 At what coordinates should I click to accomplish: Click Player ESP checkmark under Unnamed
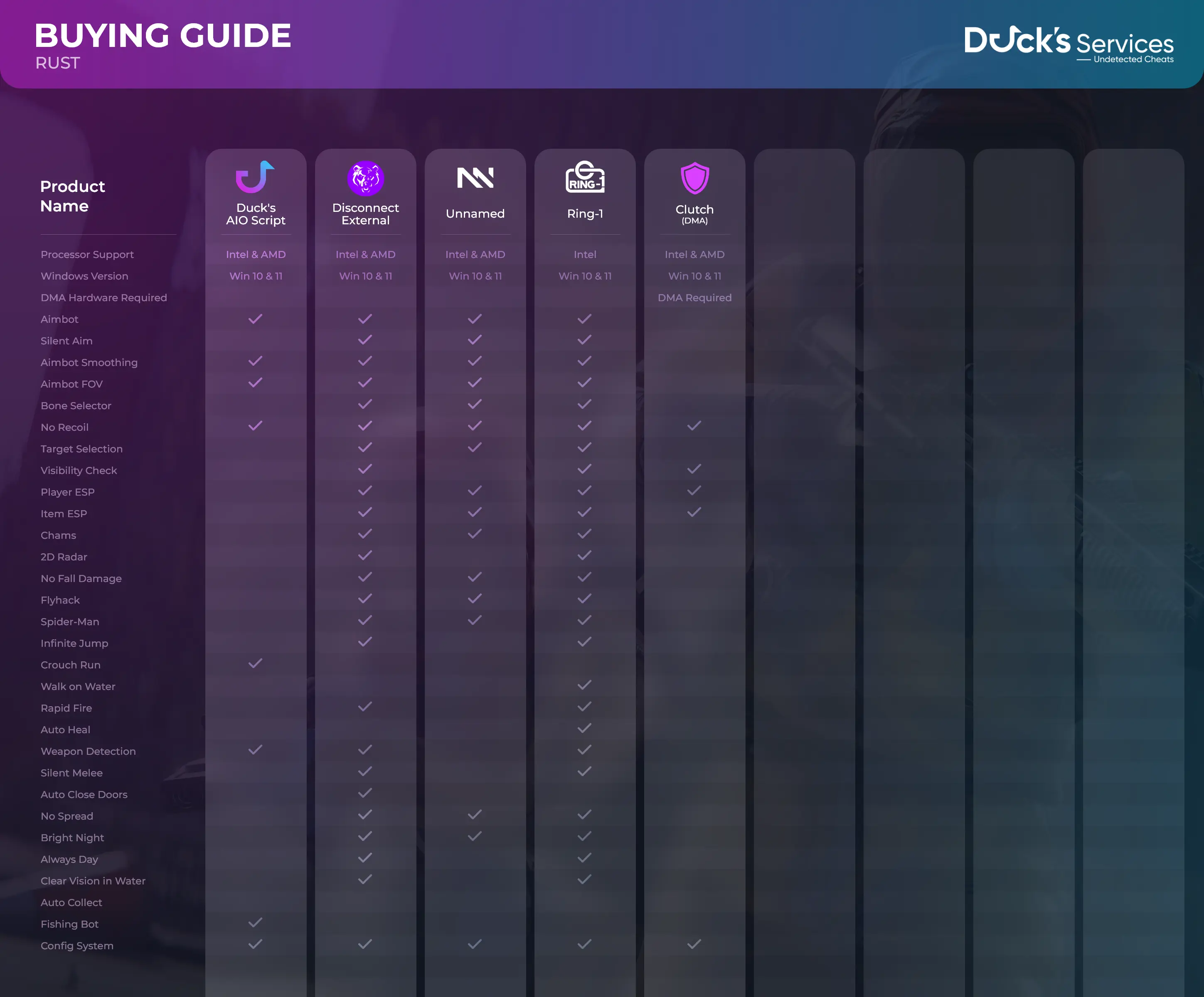tap(475, 491)
